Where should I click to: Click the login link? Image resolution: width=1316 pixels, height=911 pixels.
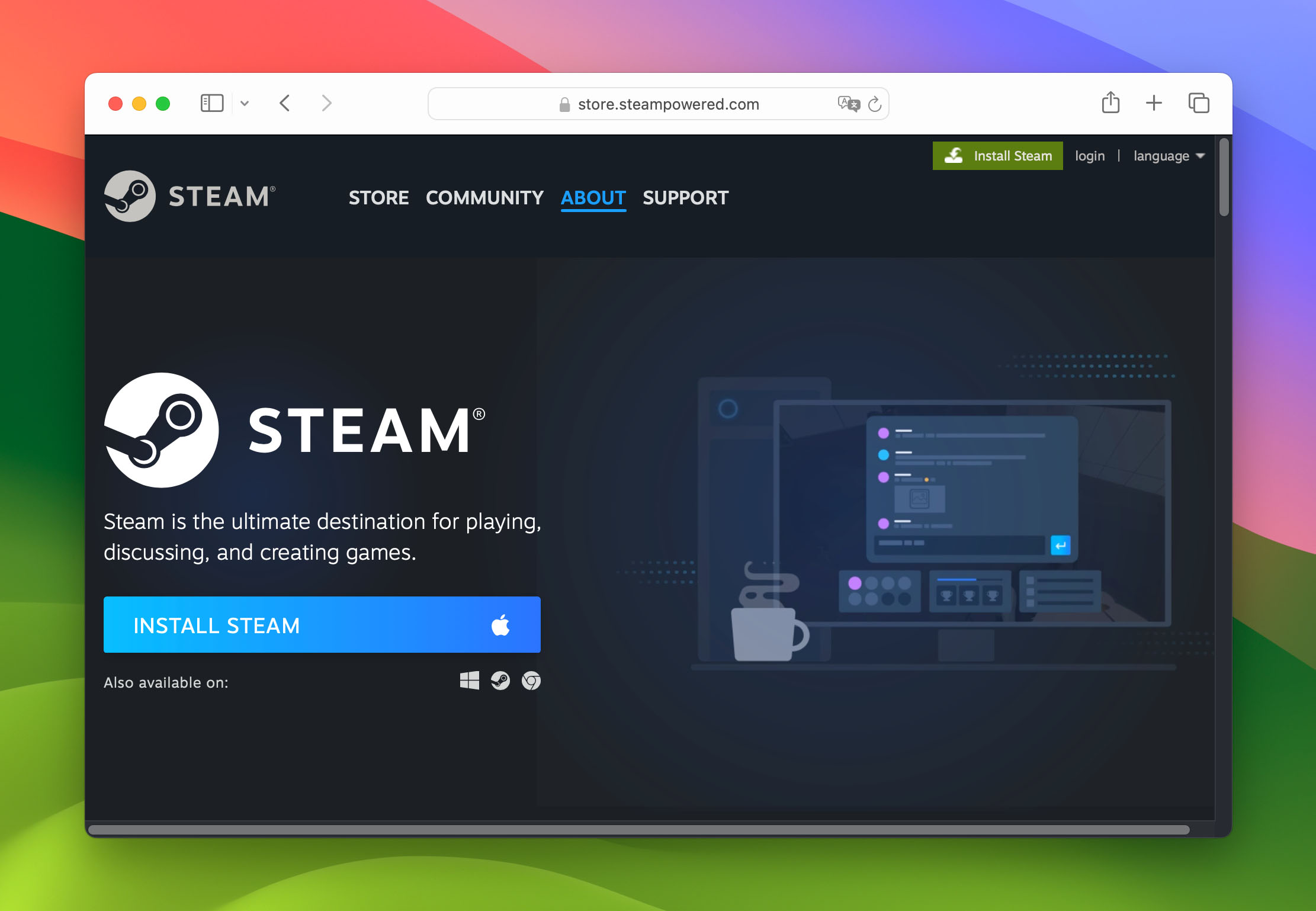coord(1090,156)
